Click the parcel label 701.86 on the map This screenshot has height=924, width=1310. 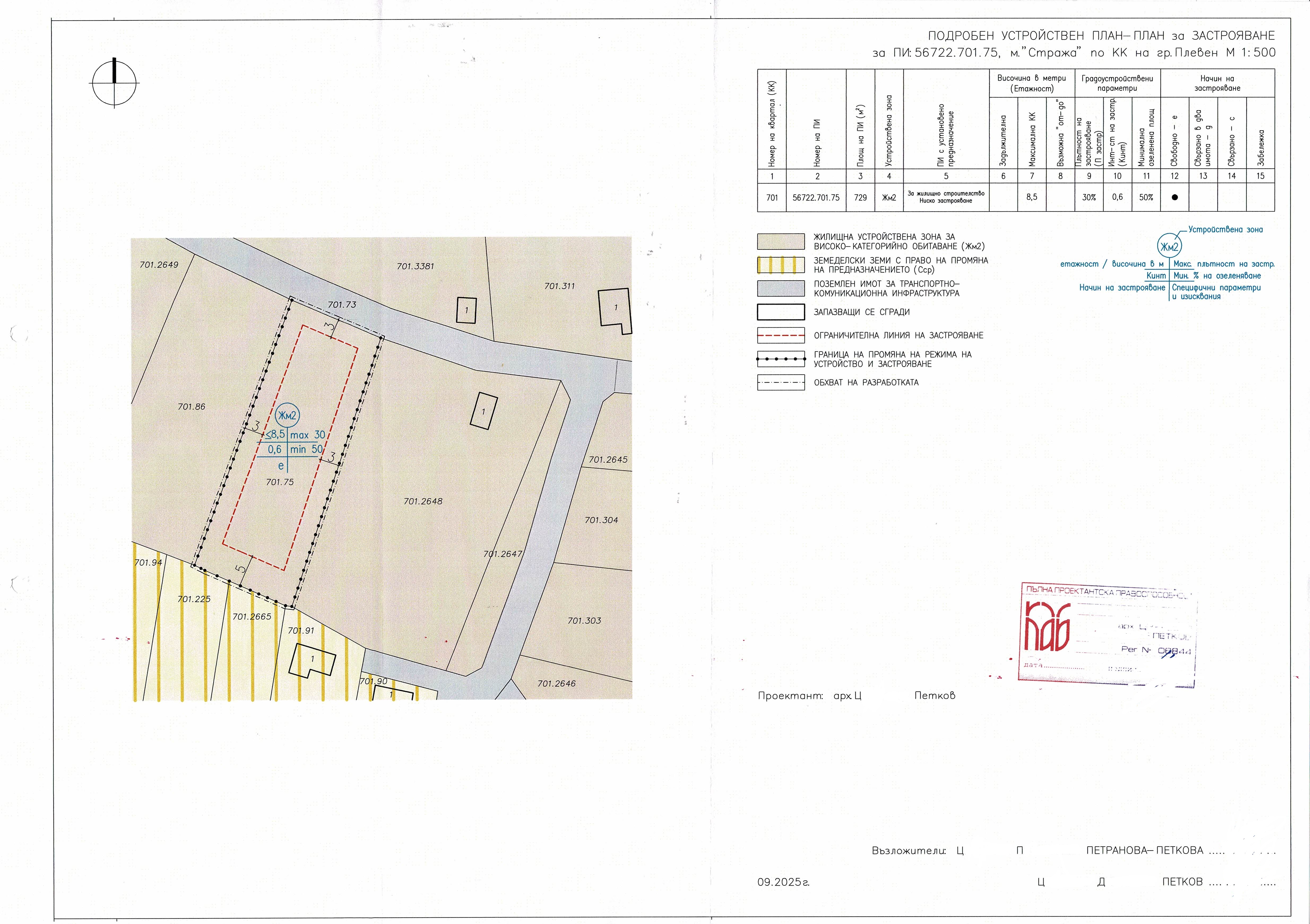tap(191, 407)
